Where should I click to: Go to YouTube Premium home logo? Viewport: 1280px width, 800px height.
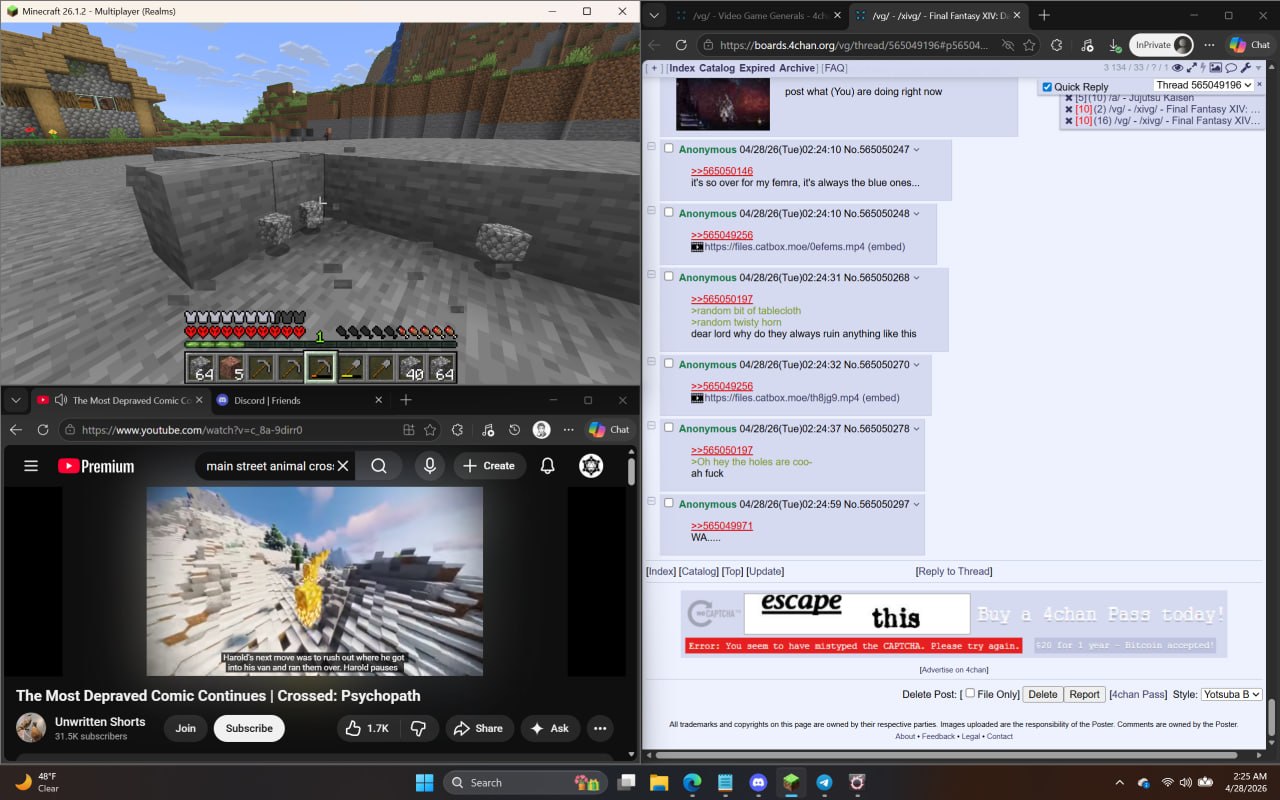pyautogui.click(x=96, y=466)
